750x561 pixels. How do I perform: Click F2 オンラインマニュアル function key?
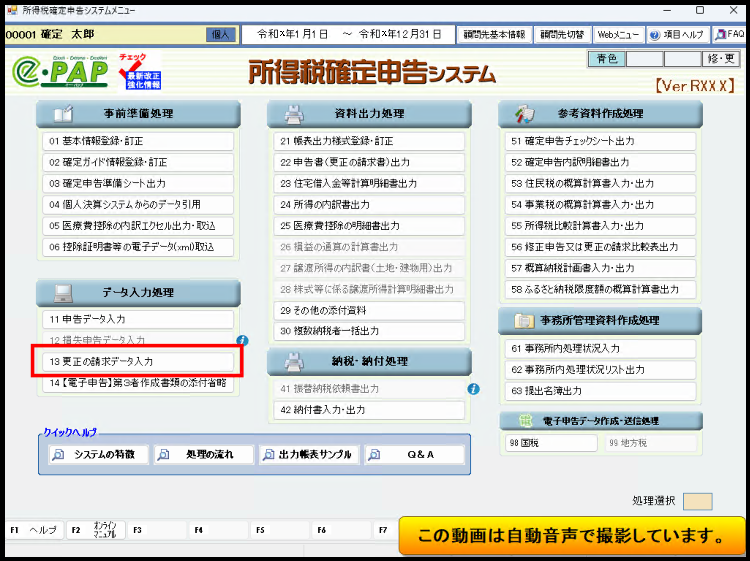coord(95,530)
